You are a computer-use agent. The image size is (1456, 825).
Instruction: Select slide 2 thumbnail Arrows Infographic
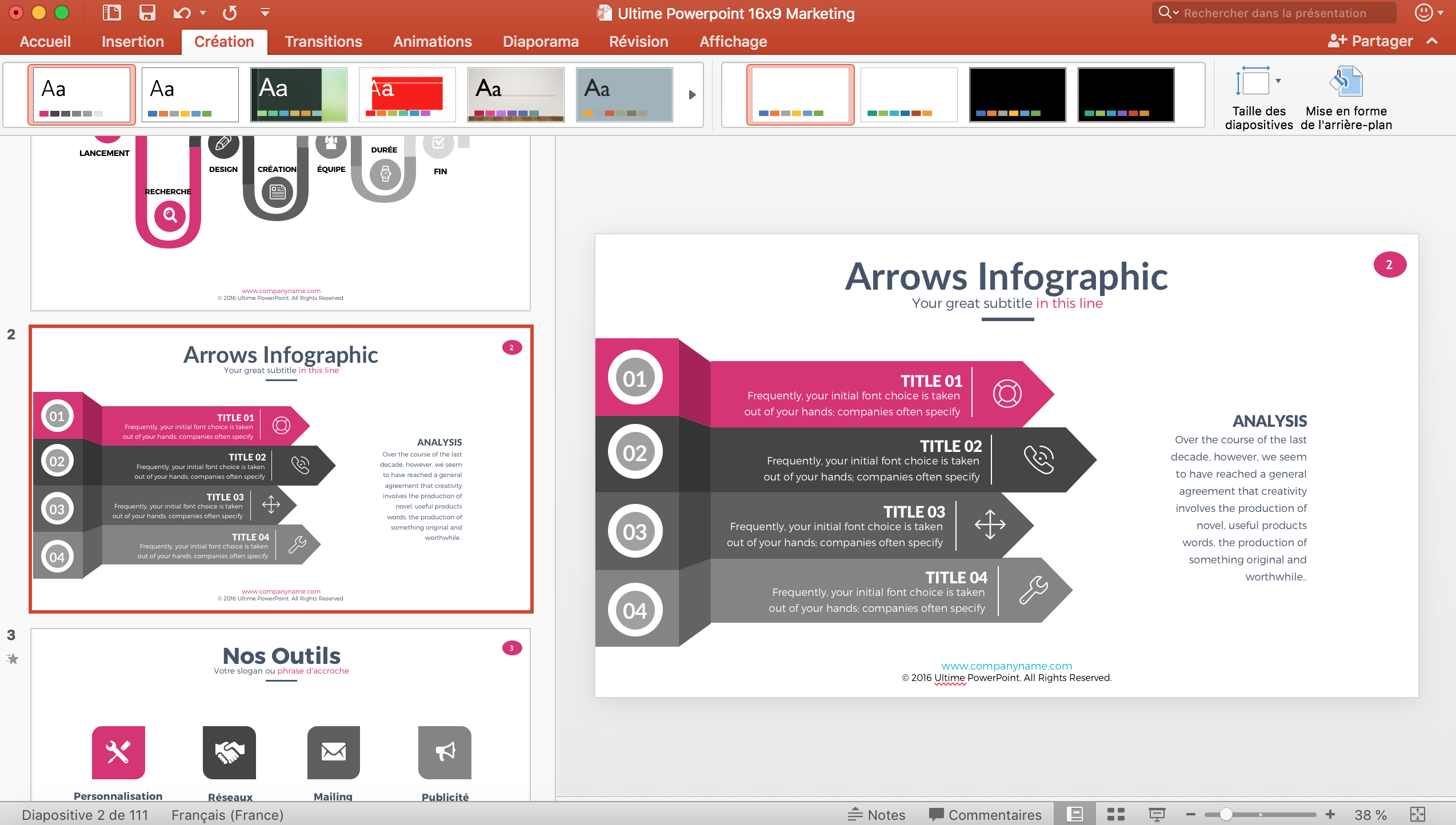[x=281, y=469]
